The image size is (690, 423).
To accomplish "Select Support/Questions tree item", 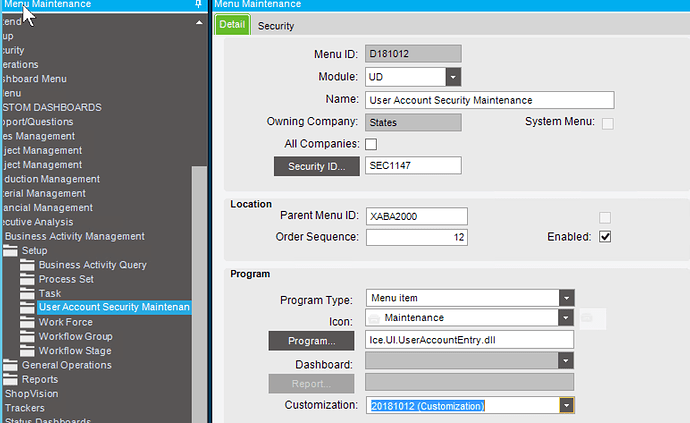I will pyautogui.click(x=37, y=121).
